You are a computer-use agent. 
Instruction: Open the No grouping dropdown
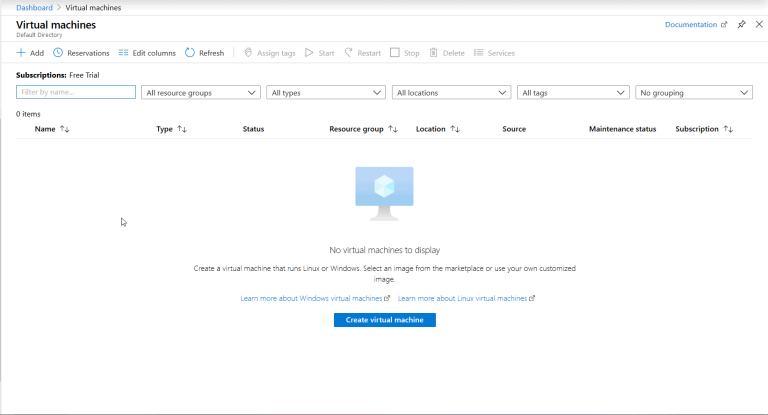tap(694, 93)
